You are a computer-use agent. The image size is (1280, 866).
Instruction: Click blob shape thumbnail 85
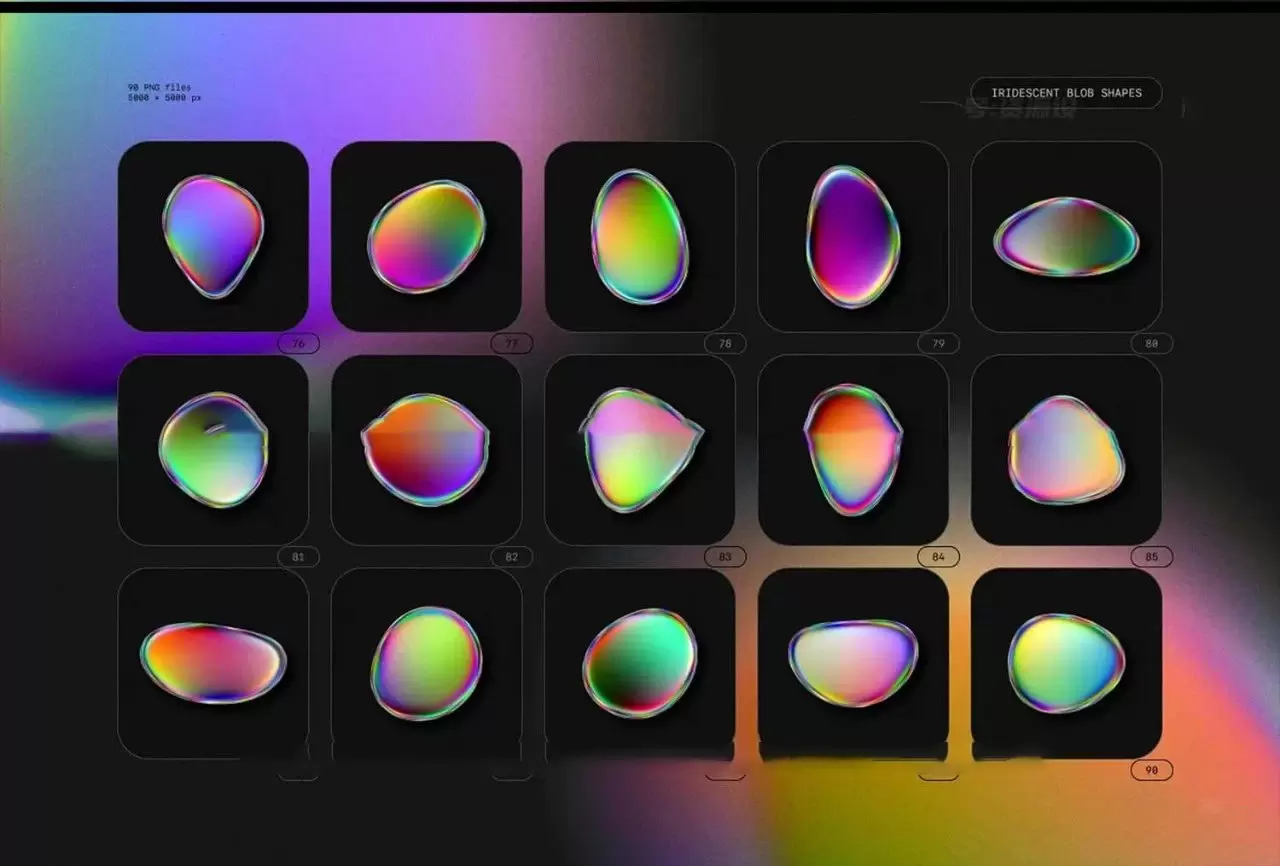1066,450
